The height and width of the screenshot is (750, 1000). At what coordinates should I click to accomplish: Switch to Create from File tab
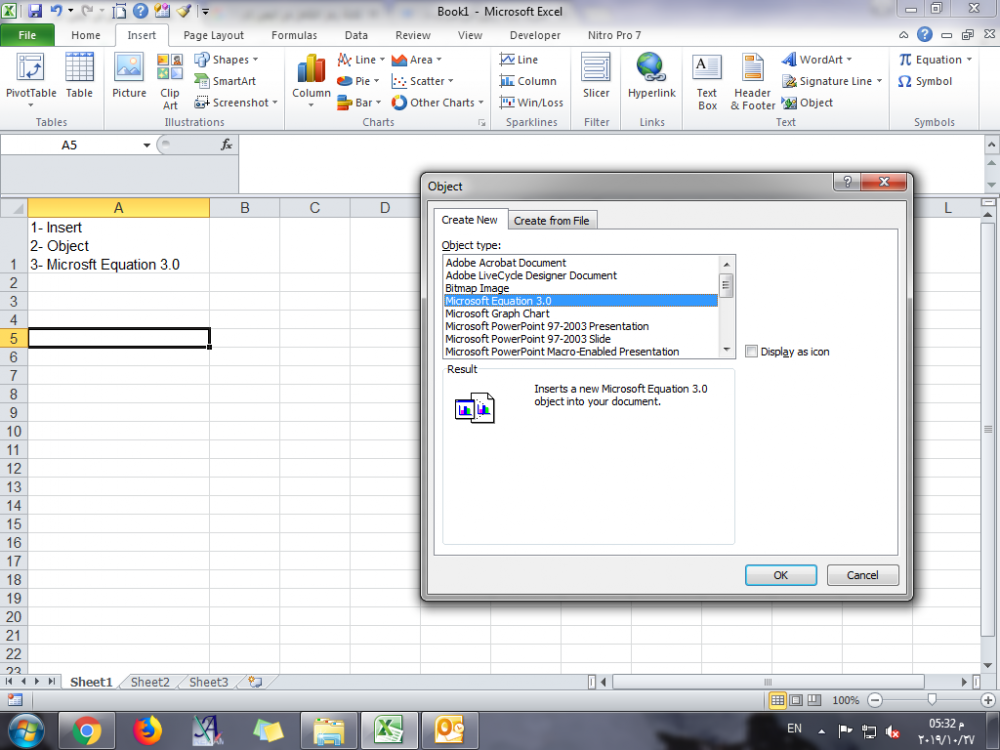pos(552,221)
